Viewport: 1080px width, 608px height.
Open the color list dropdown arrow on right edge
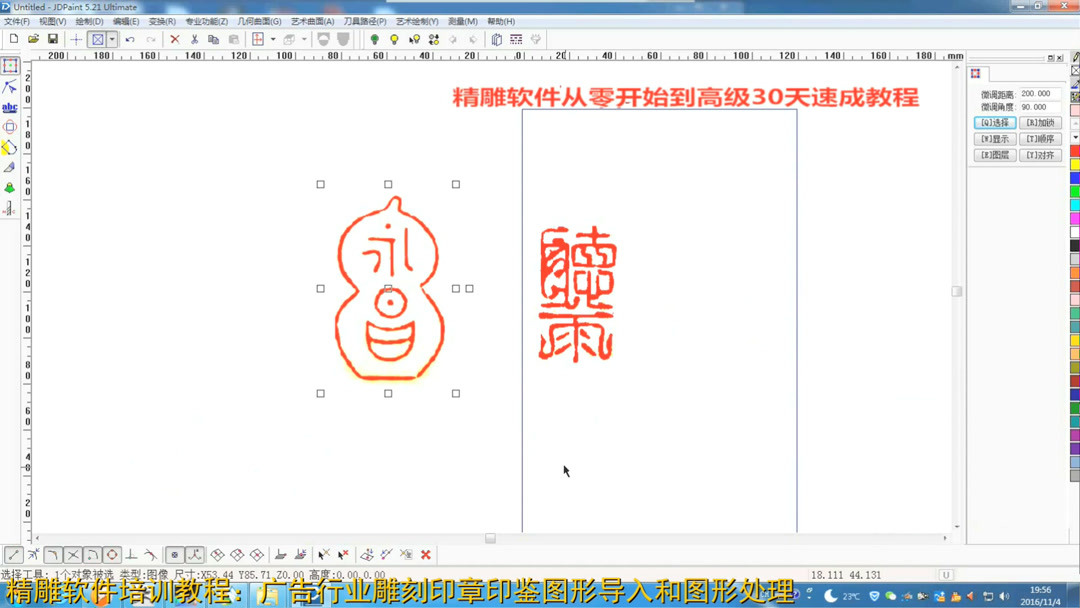(x=1074, y=137)
